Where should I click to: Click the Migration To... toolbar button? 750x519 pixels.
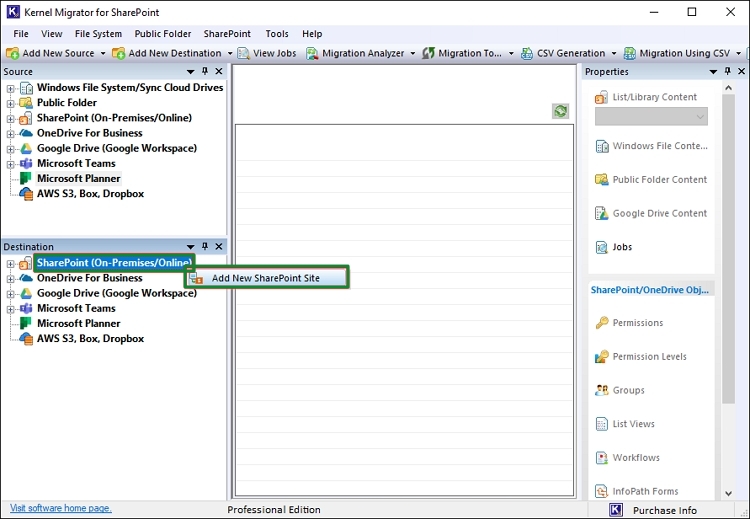tap(462, 53)
